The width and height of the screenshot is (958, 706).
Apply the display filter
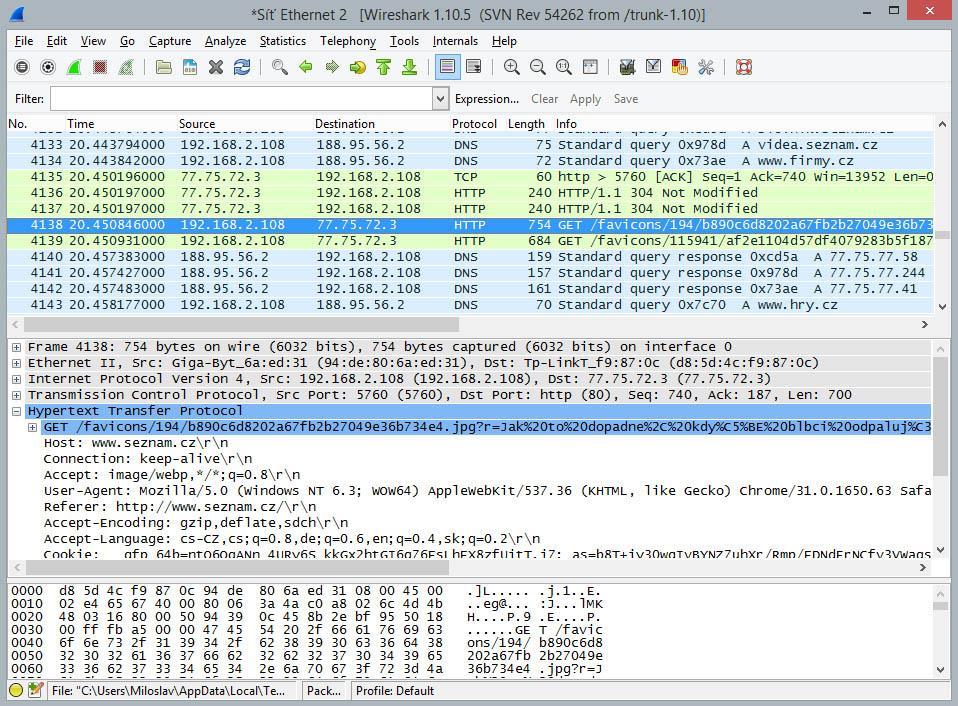click(585, 99)
